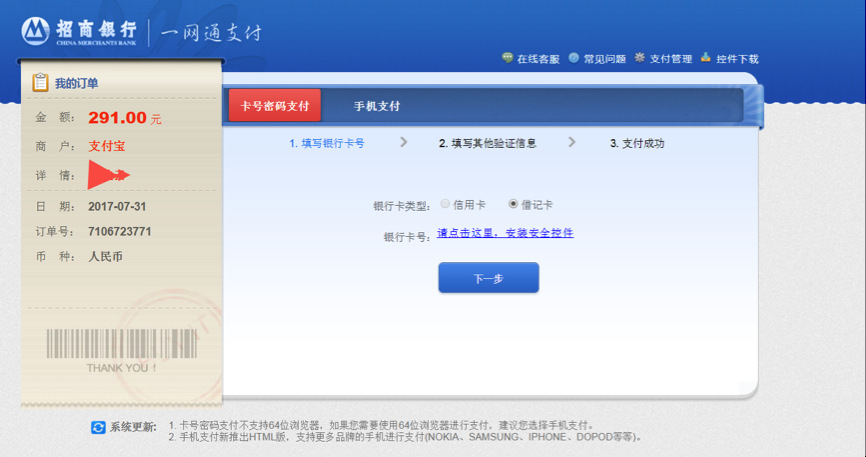Click order date 2017-07-31
This screenshot has width=866, height=457.
[117, 207]
